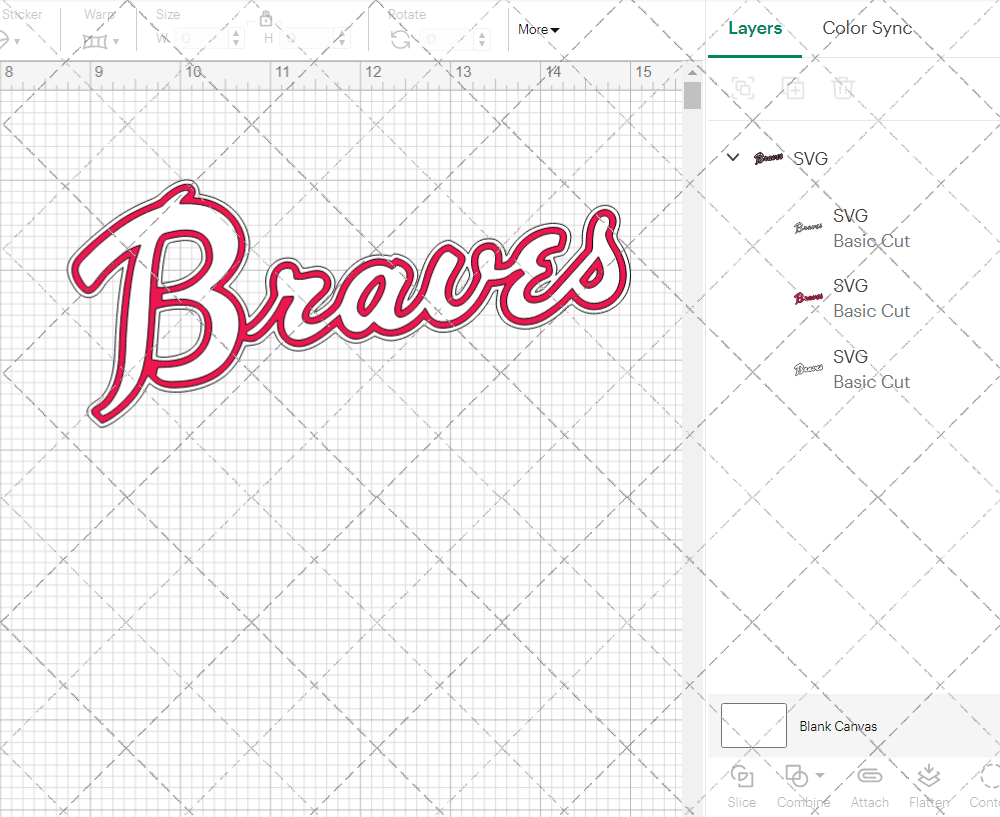Click the Duplicate layer icon
This screenshot has height=817, width=1000.
pyautogui.click(x=793, y=87)
